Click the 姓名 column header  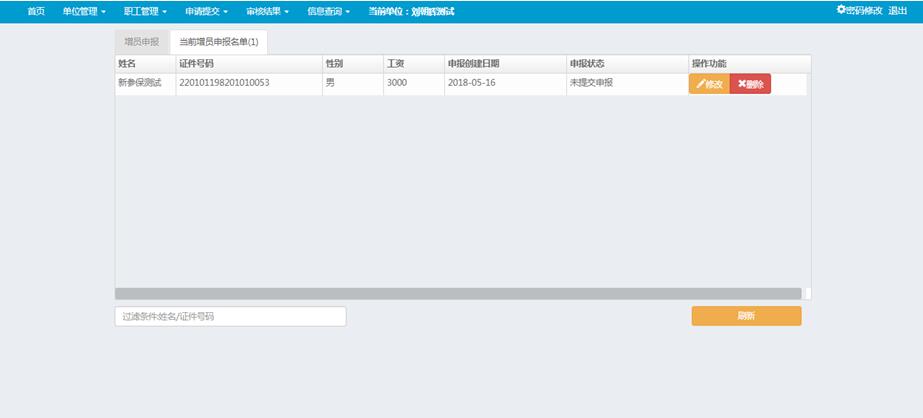coord(127,64)
